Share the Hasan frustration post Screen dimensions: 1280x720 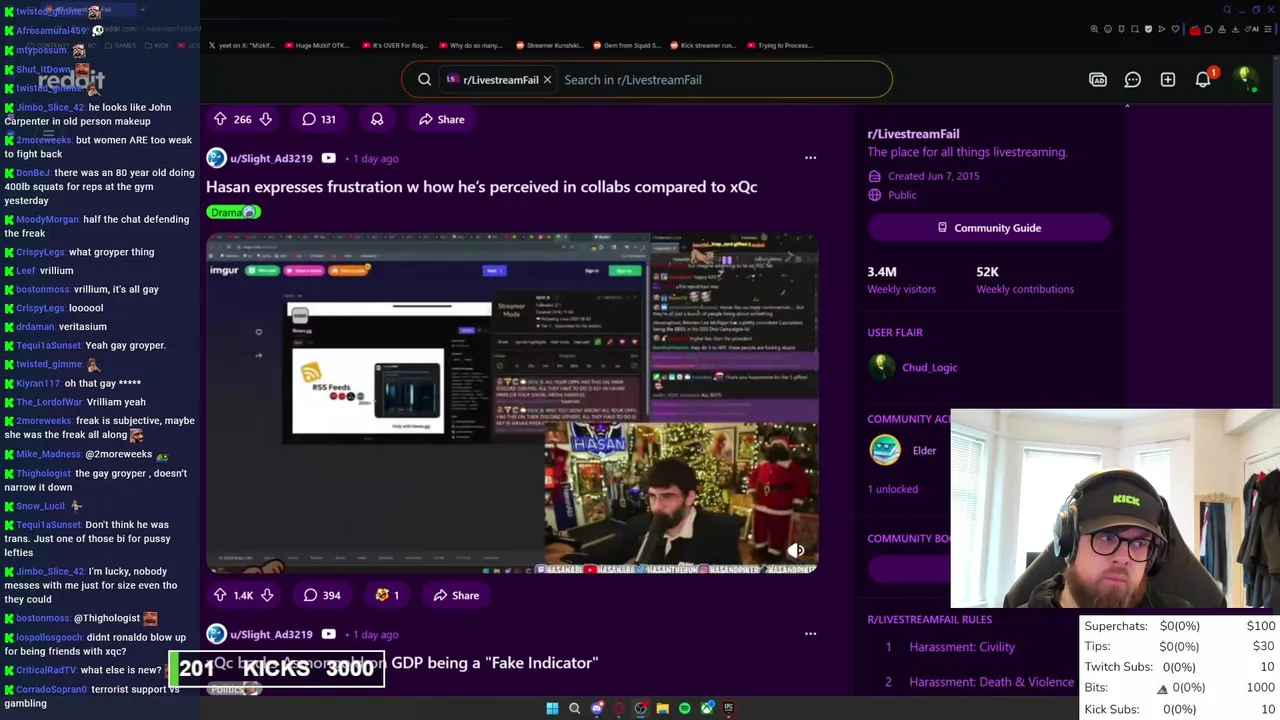(456, 595)
